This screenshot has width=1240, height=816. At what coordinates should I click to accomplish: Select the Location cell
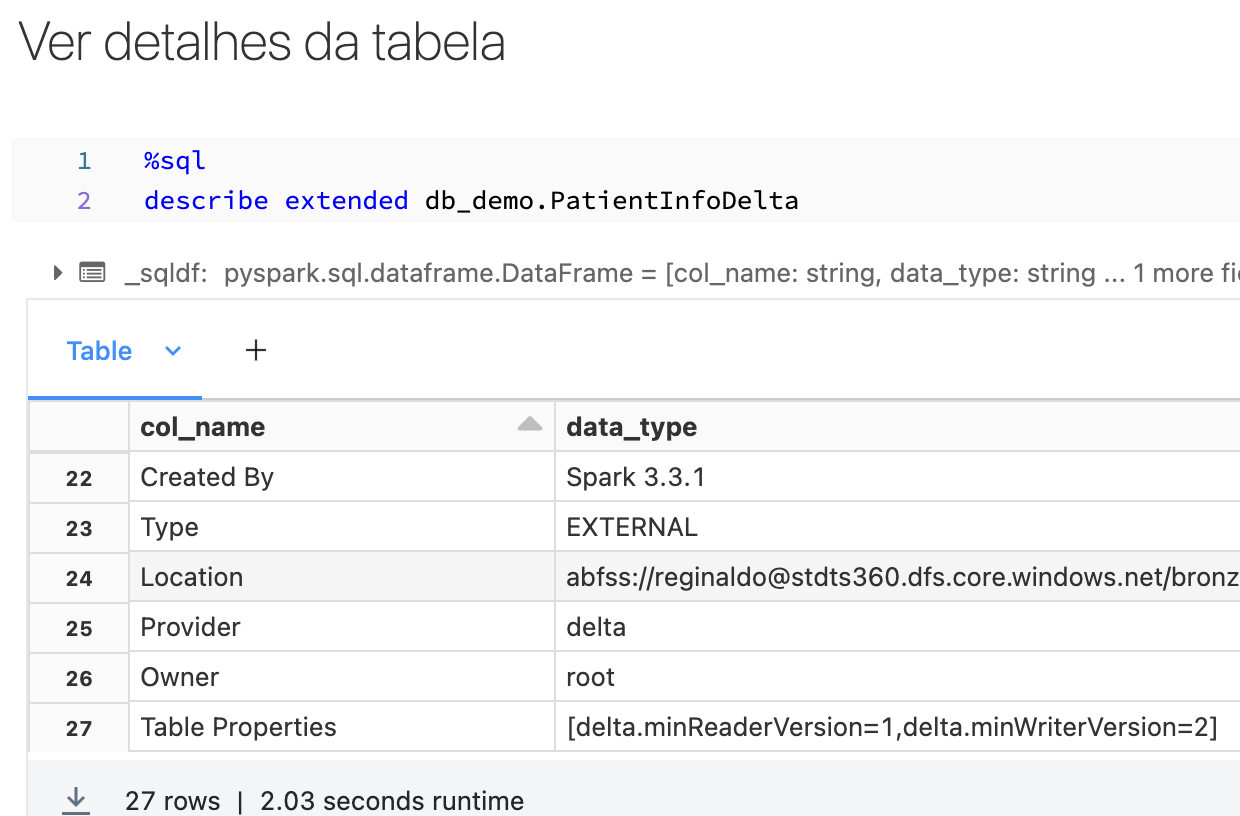[x=341, y=577]
